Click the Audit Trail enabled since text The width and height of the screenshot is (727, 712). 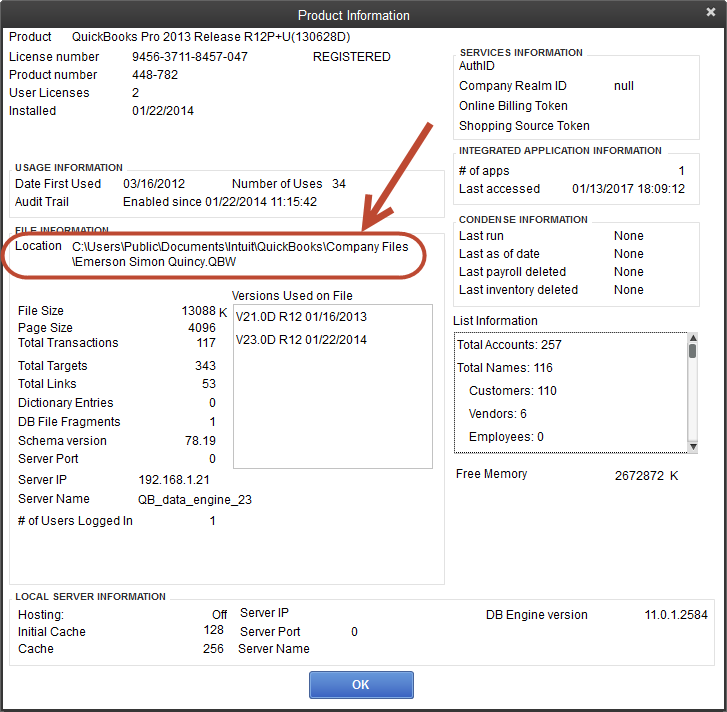pos(220,202)
